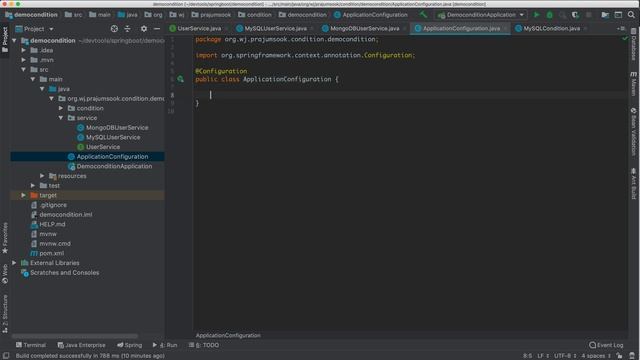Expand the resources folder arrow

tap(42, 176)
